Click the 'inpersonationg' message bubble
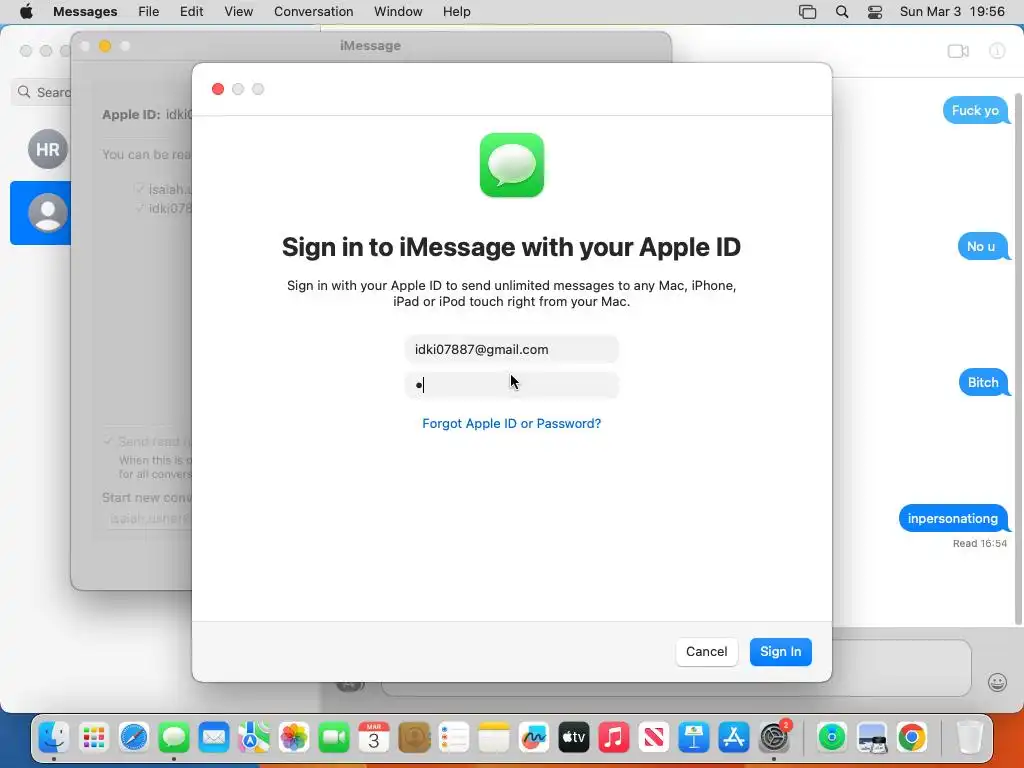This screenshot has height=768, width=1024. click(x=953, y=519)
